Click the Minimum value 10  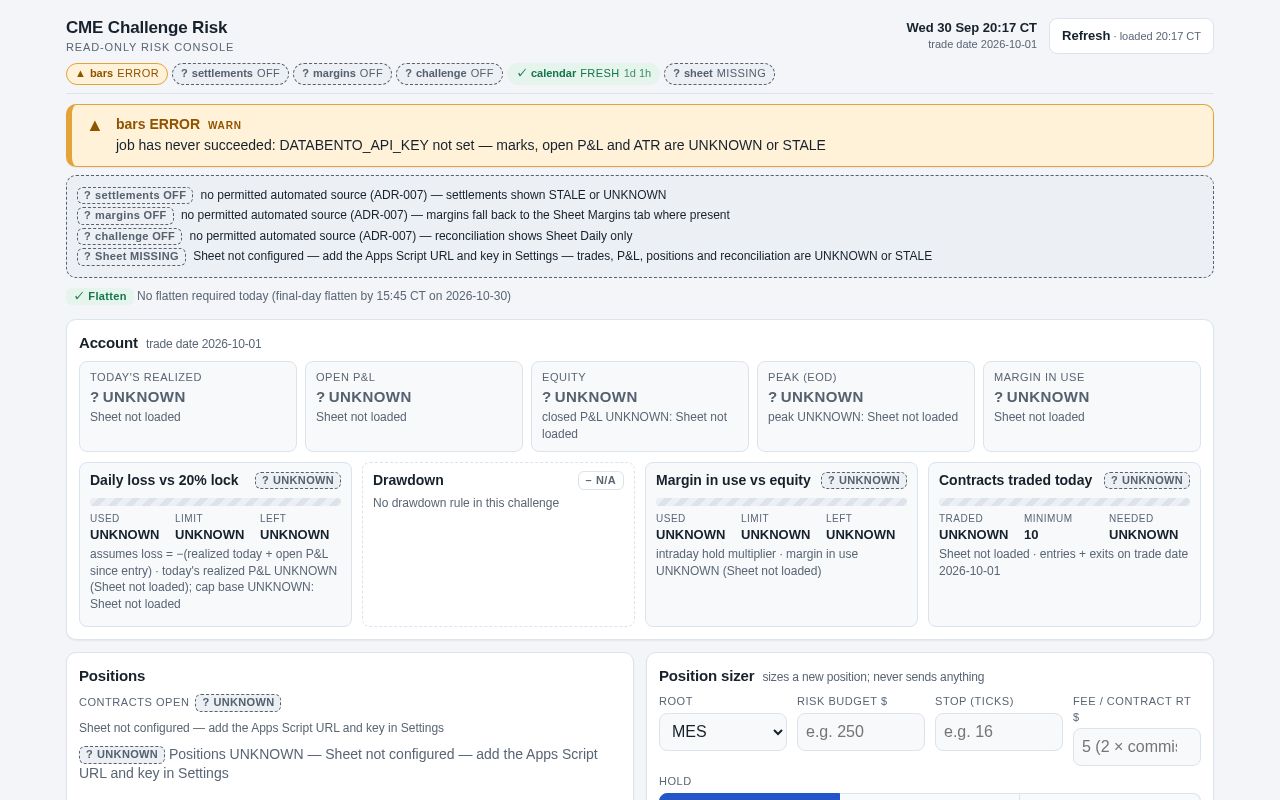click(x=1031, y=535)
